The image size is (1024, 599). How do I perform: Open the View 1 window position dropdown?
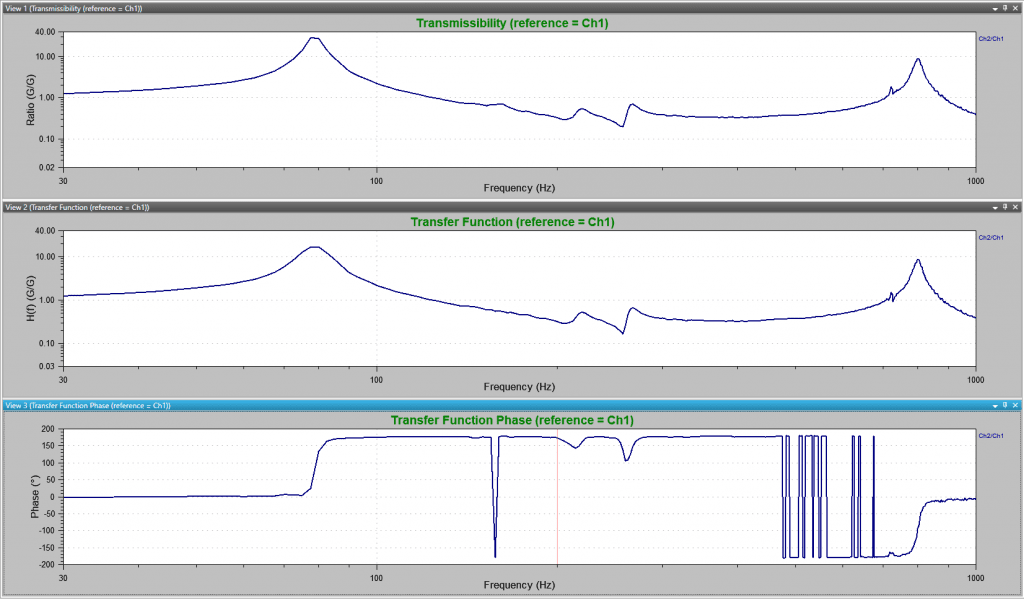[x=995, y=6]
